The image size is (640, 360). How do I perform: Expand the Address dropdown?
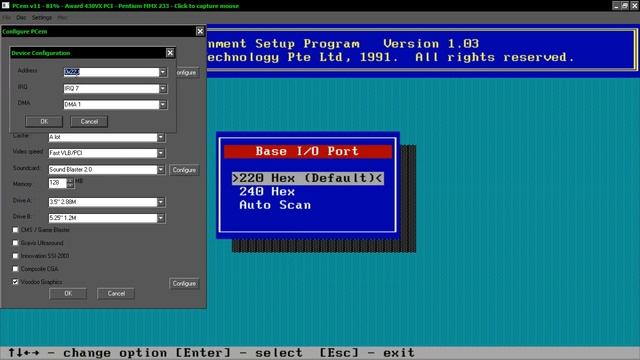pyautogui.click(x=163, y=72)
